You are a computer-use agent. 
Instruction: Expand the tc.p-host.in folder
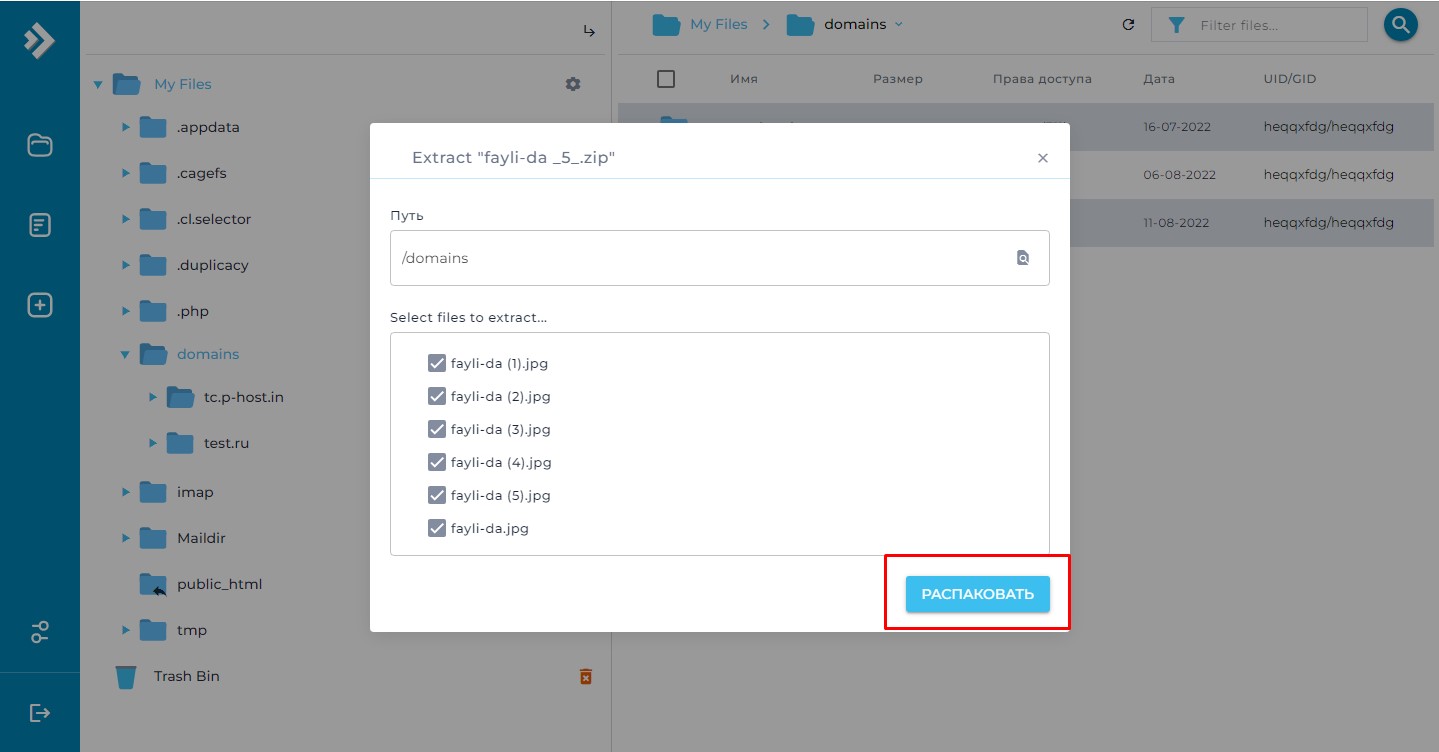pos(153,397)
